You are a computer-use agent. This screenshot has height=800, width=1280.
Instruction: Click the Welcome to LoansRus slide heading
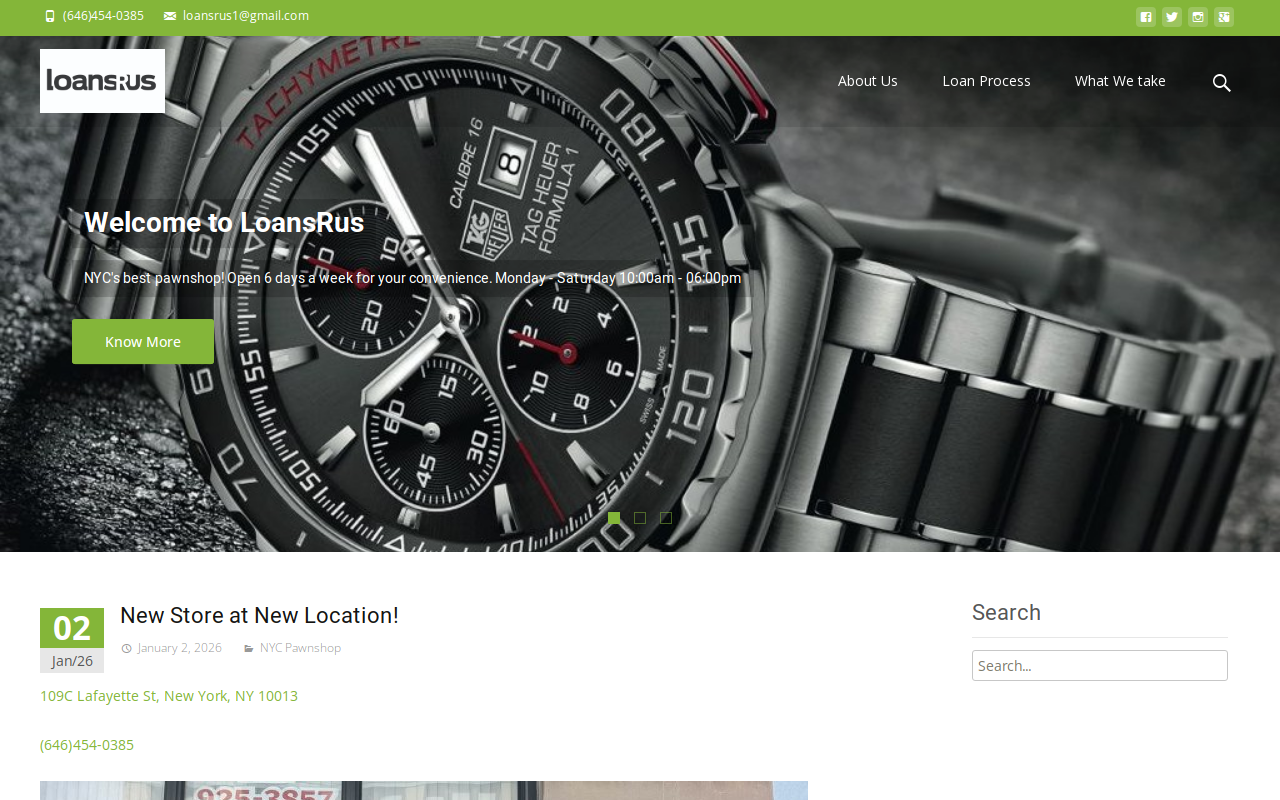(x=224, y=223)
